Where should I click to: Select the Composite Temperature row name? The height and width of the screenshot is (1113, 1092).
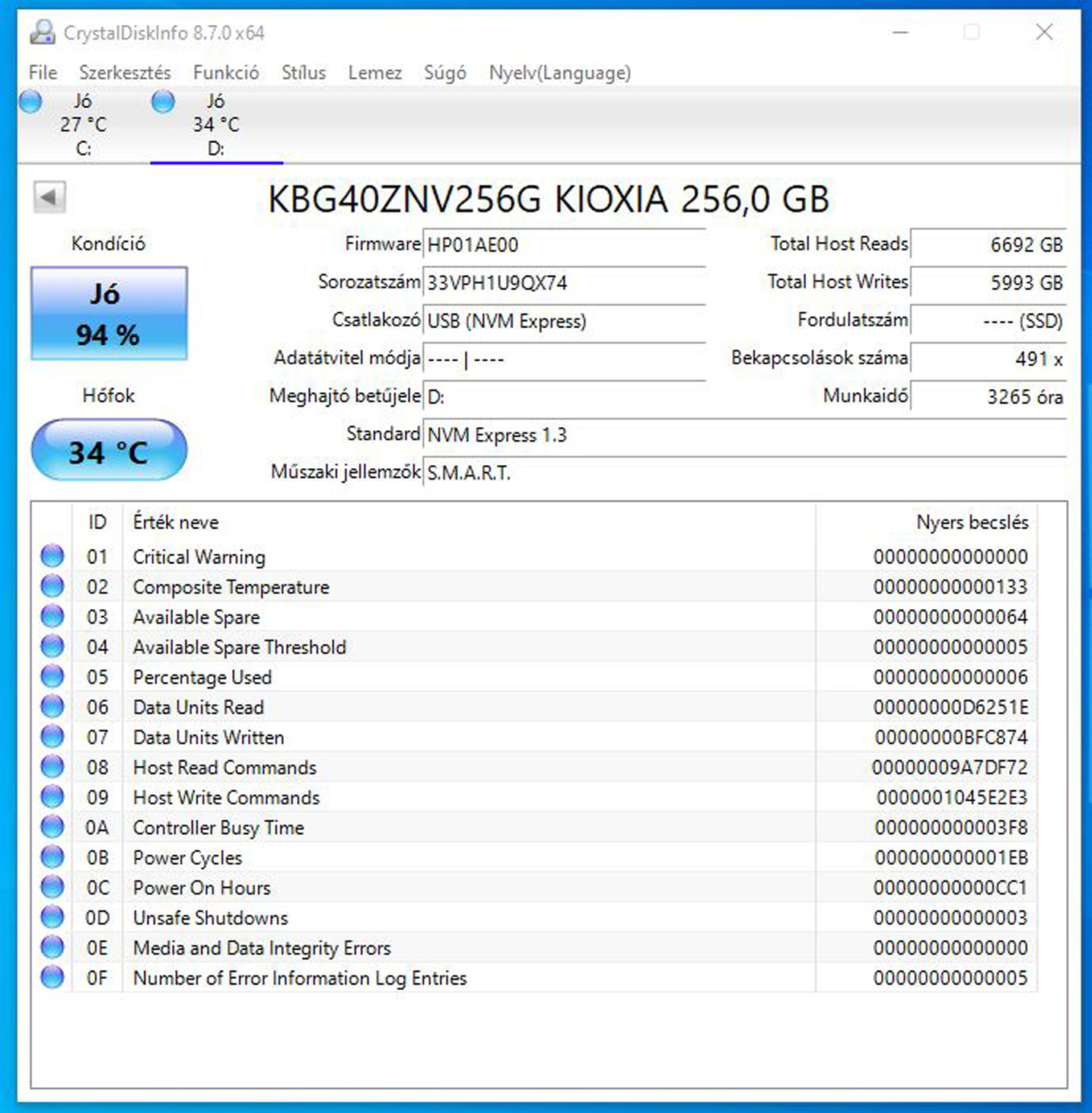(231, 587)
